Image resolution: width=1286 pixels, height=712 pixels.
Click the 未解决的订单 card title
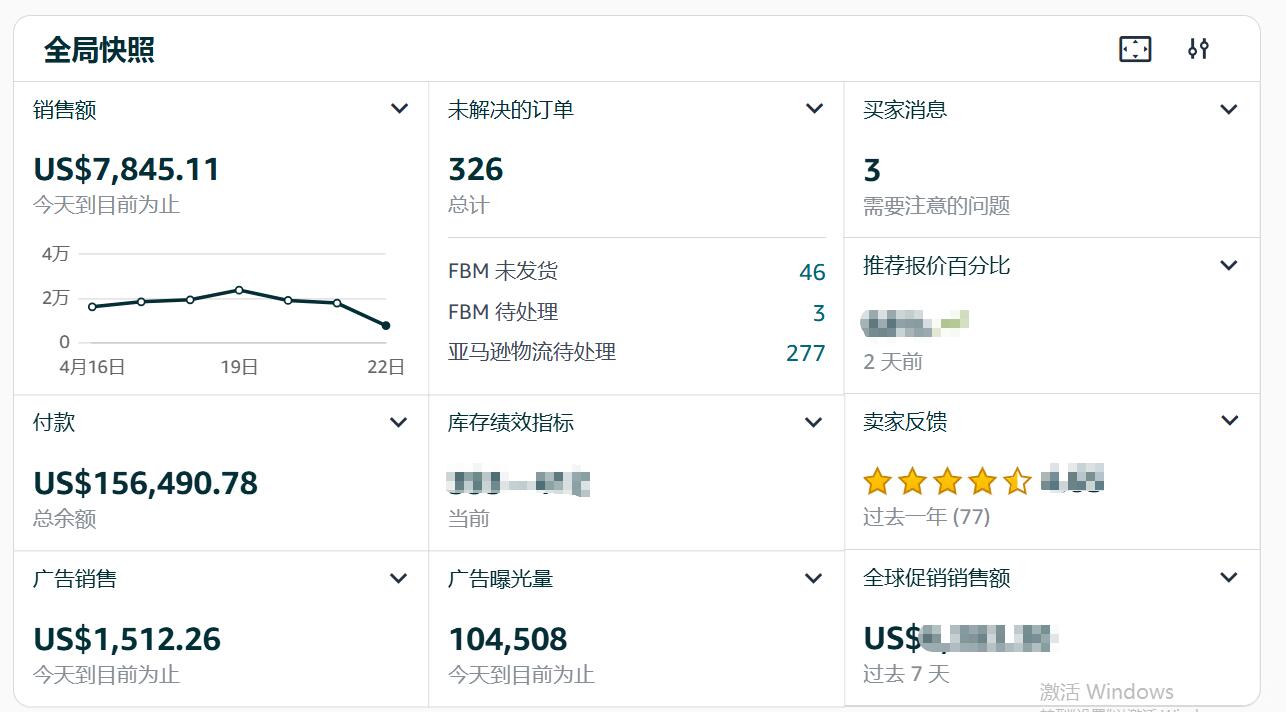(511, 110)
